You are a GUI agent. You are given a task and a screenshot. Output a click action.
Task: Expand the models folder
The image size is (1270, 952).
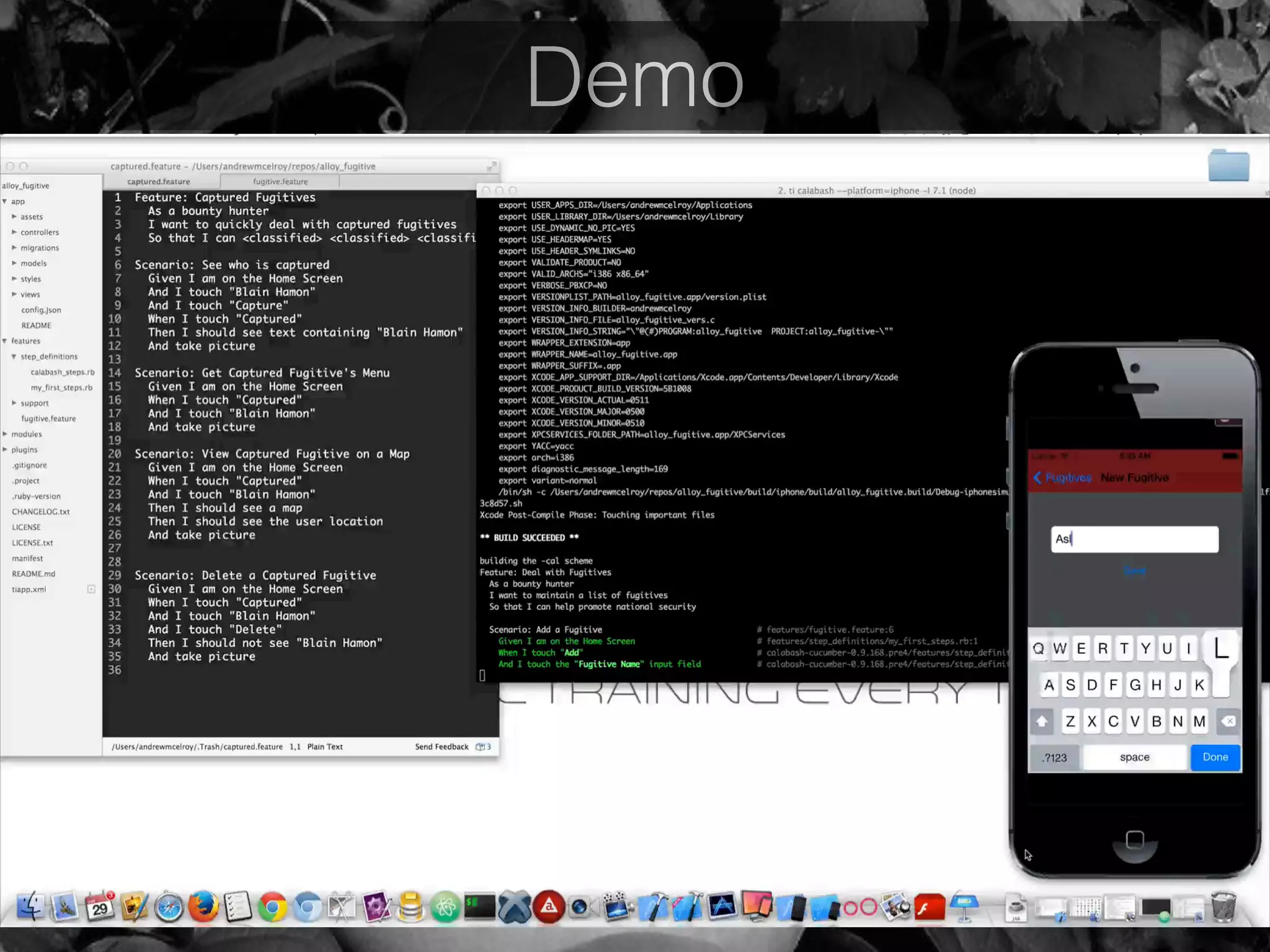(x=14, y=263)
